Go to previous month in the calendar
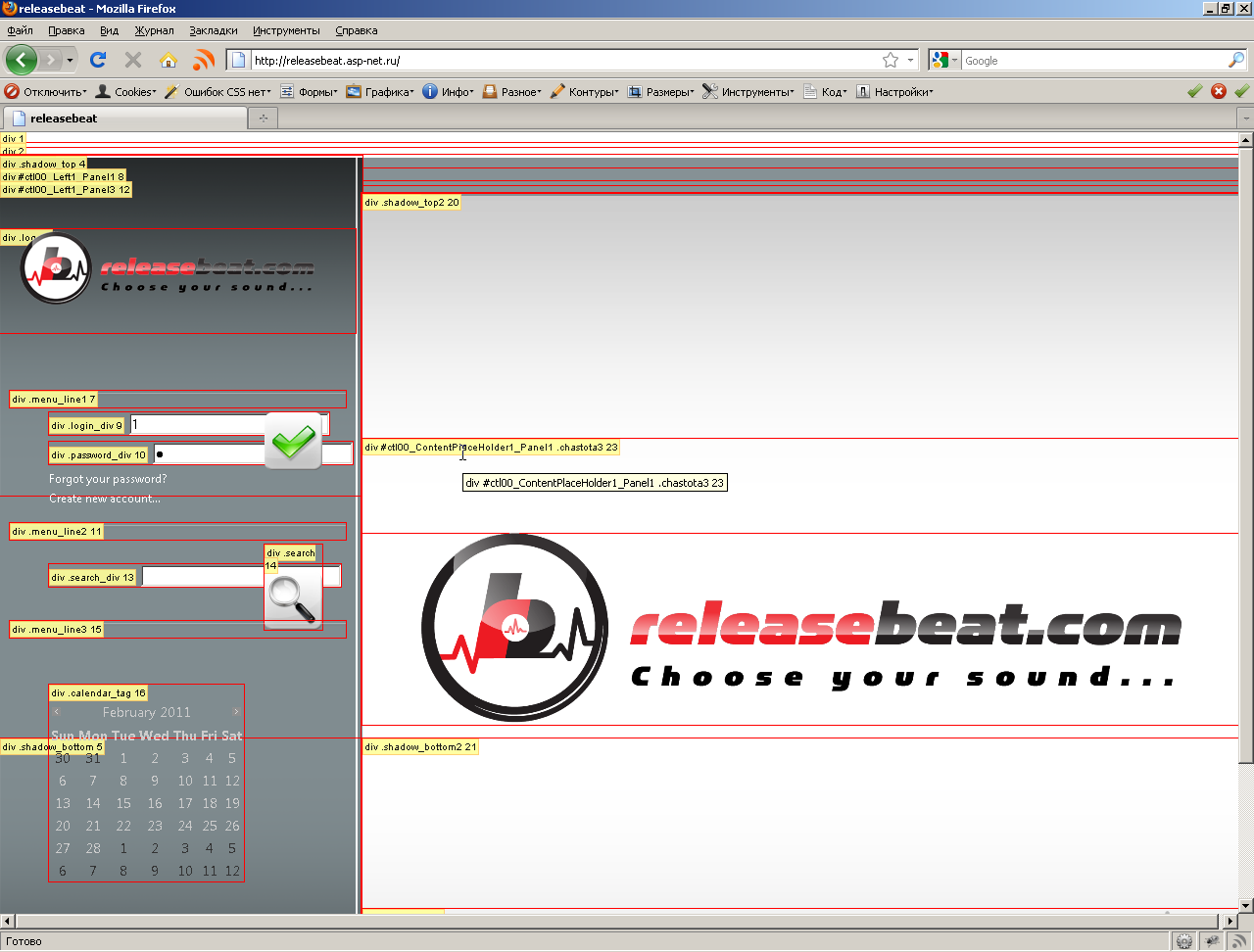 (x=57, y=712)
